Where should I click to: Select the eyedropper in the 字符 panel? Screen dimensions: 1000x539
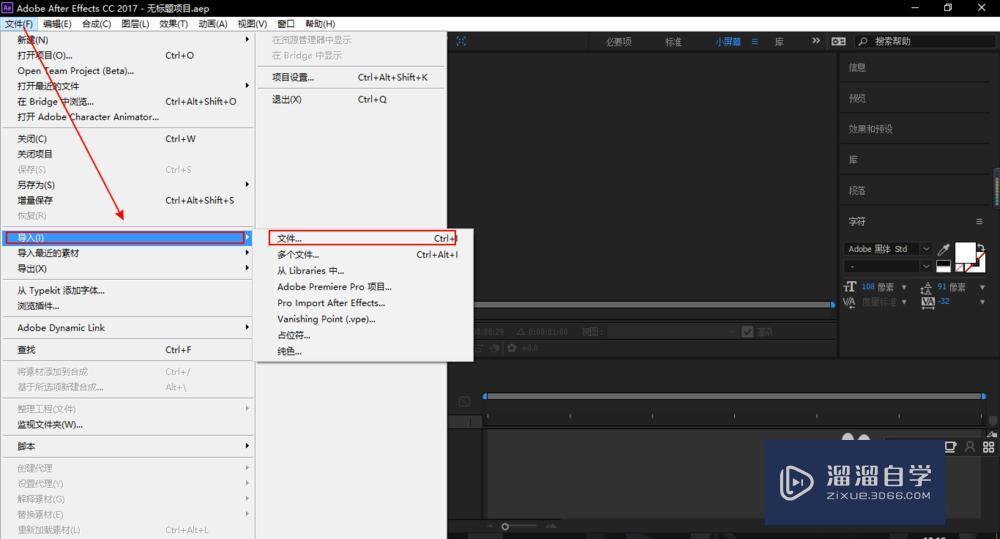pos(944,249)
